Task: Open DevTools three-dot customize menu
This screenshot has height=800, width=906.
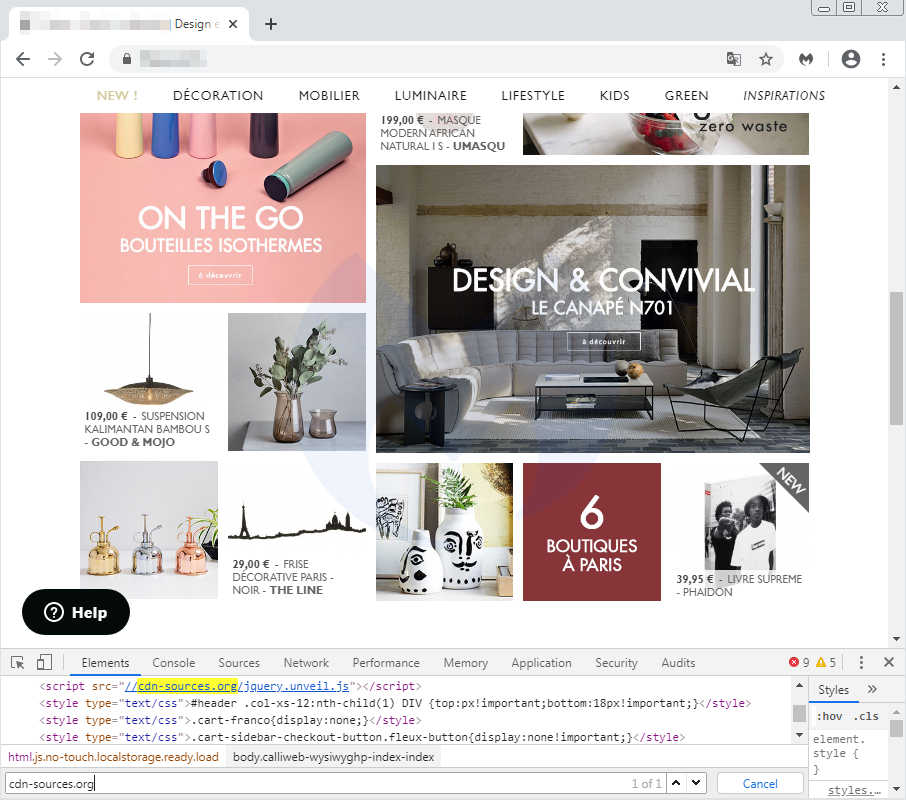Action: tap(861, 662)
